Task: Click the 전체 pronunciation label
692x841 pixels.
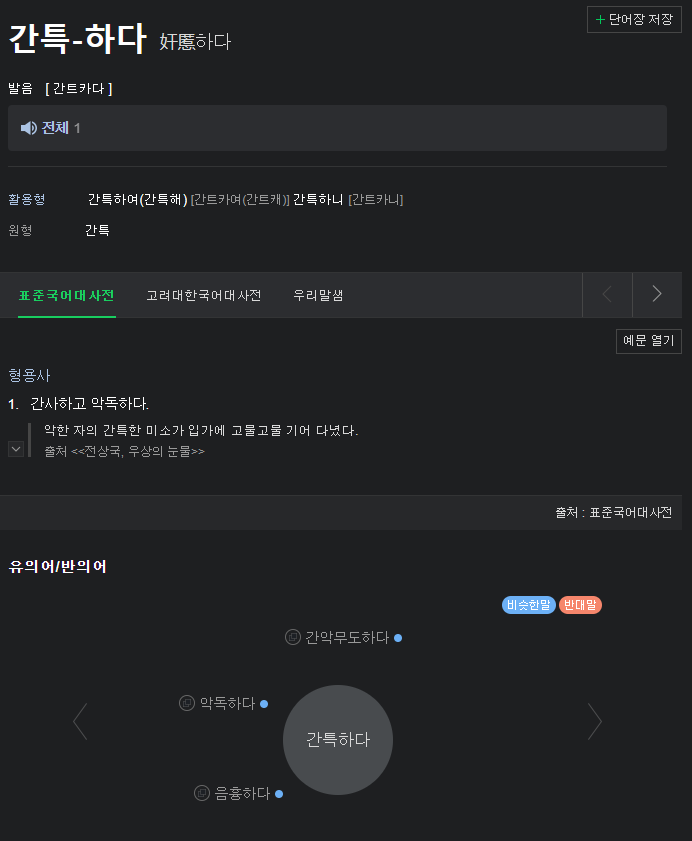Action: click(55, 128)
